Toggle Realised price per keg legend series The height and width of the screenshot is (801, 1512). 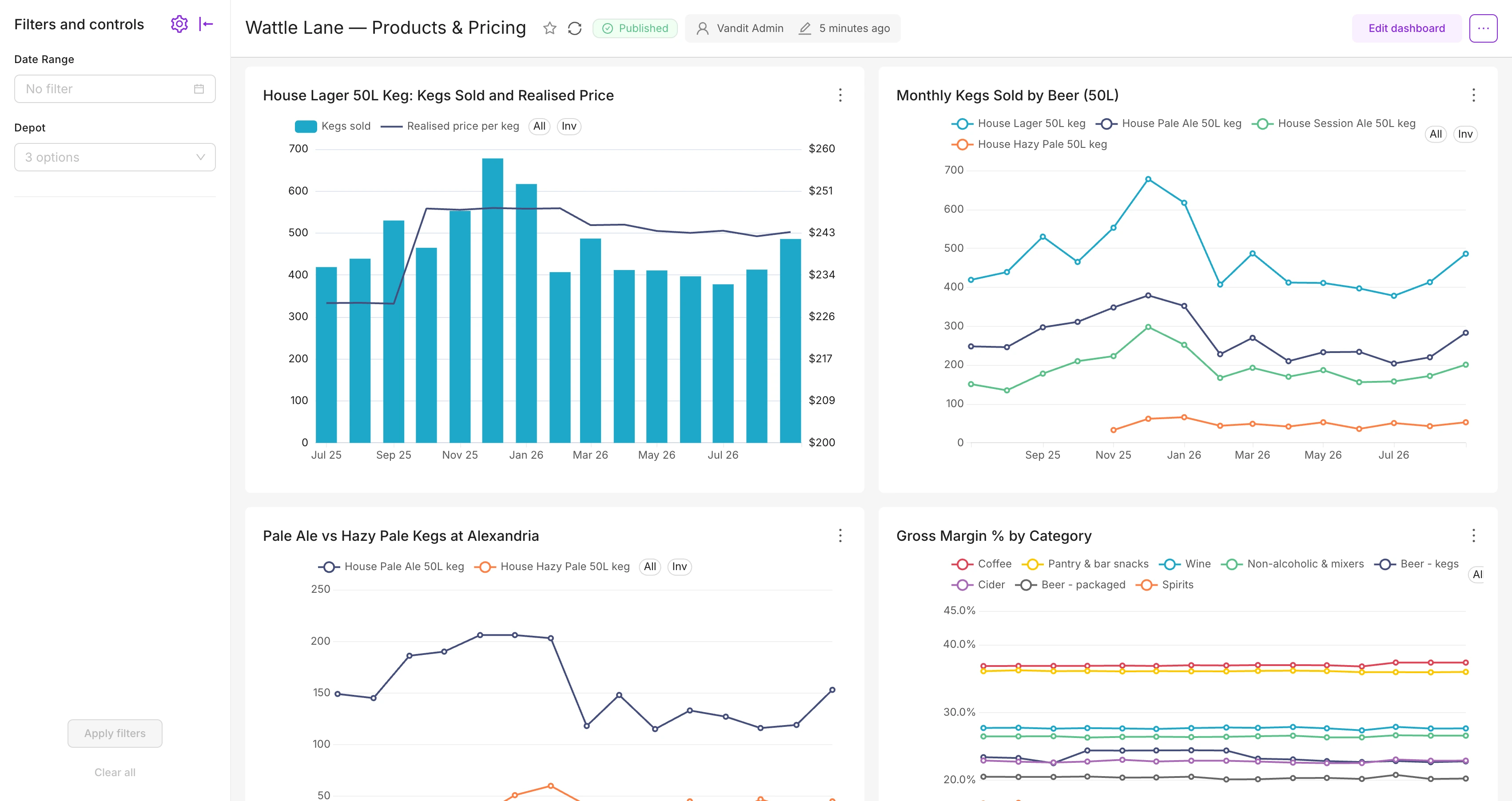click(x=450, y=126)
